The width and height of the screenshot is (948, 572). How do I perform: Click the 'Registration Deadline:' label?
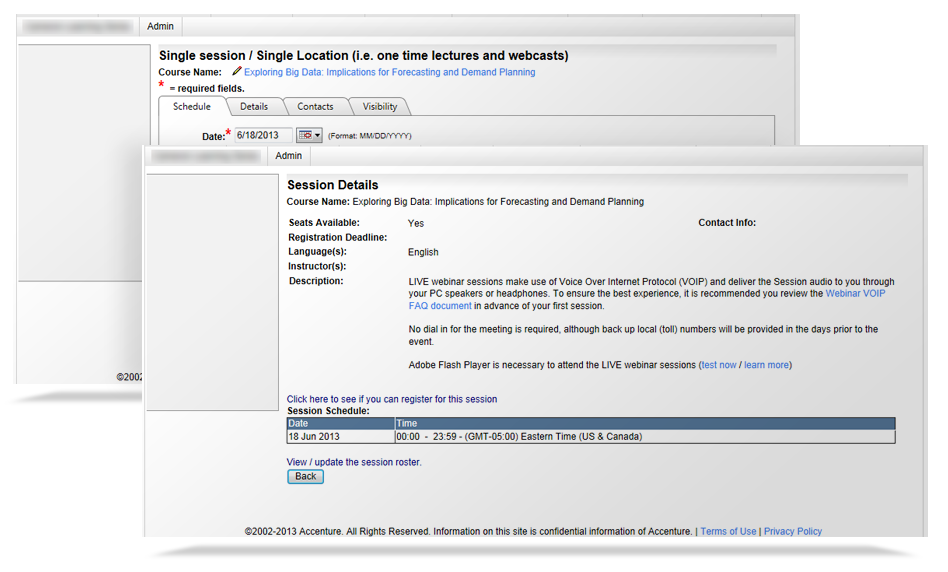tap(337, 237)
